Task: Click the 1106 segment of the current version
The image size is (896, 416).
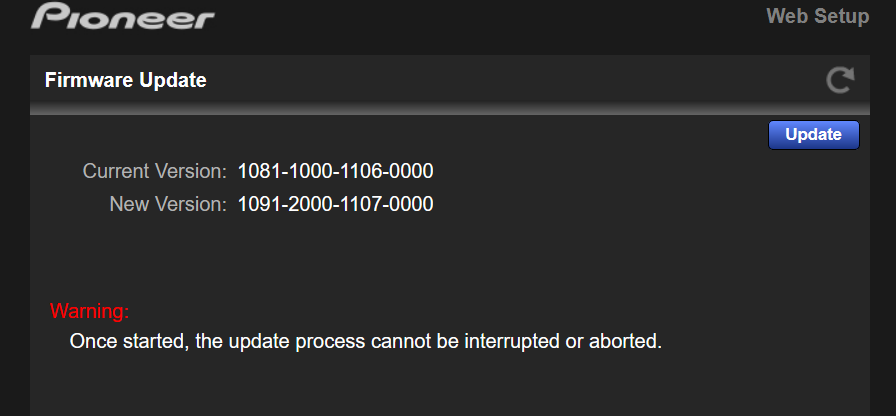Action: click(x=367, y=171)
